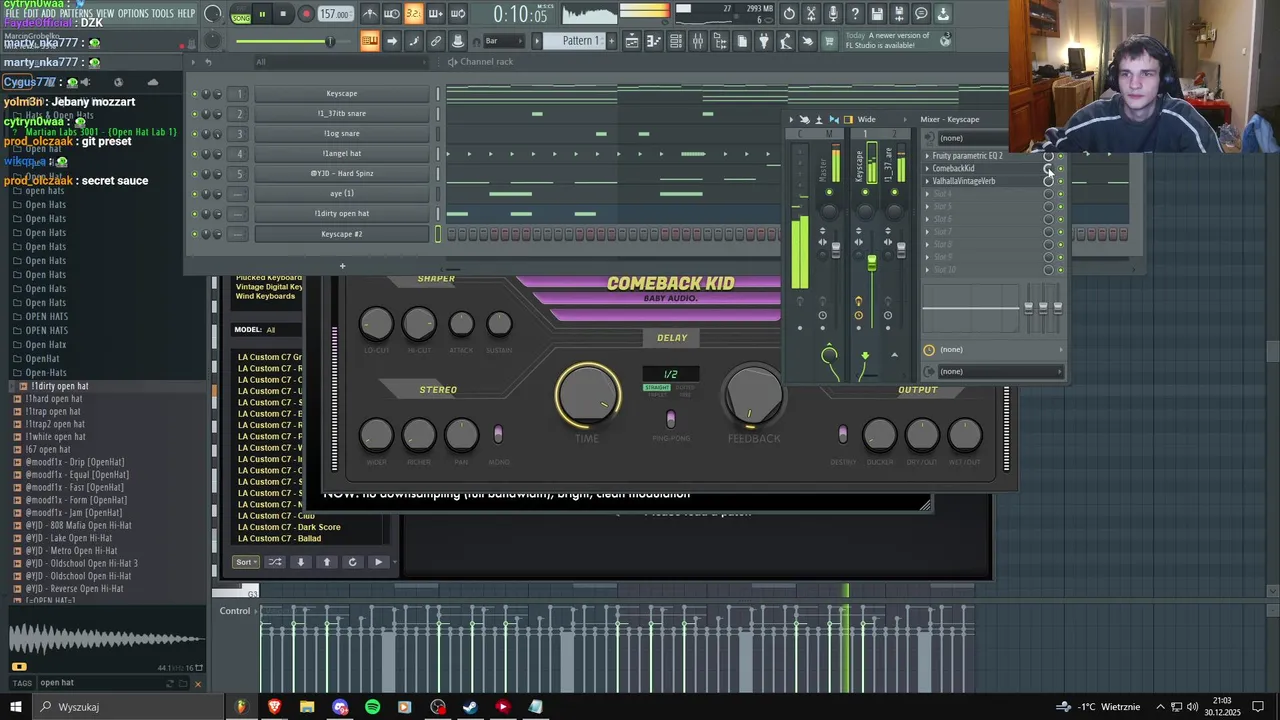Toggle the link chain icon in toolbar
Screen dimensions: 1280x720
pyautogui.click(x=436, y=41)
